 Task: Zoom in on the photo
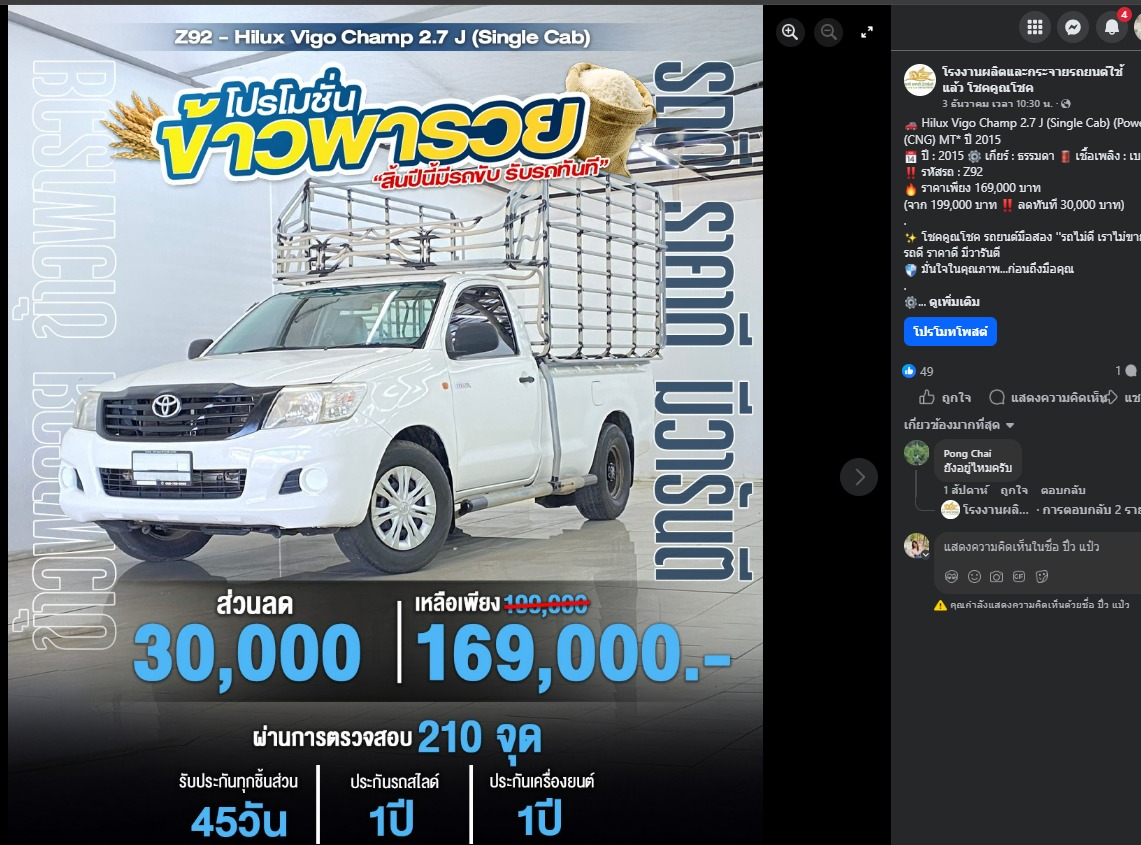click(x=790, y=31)
